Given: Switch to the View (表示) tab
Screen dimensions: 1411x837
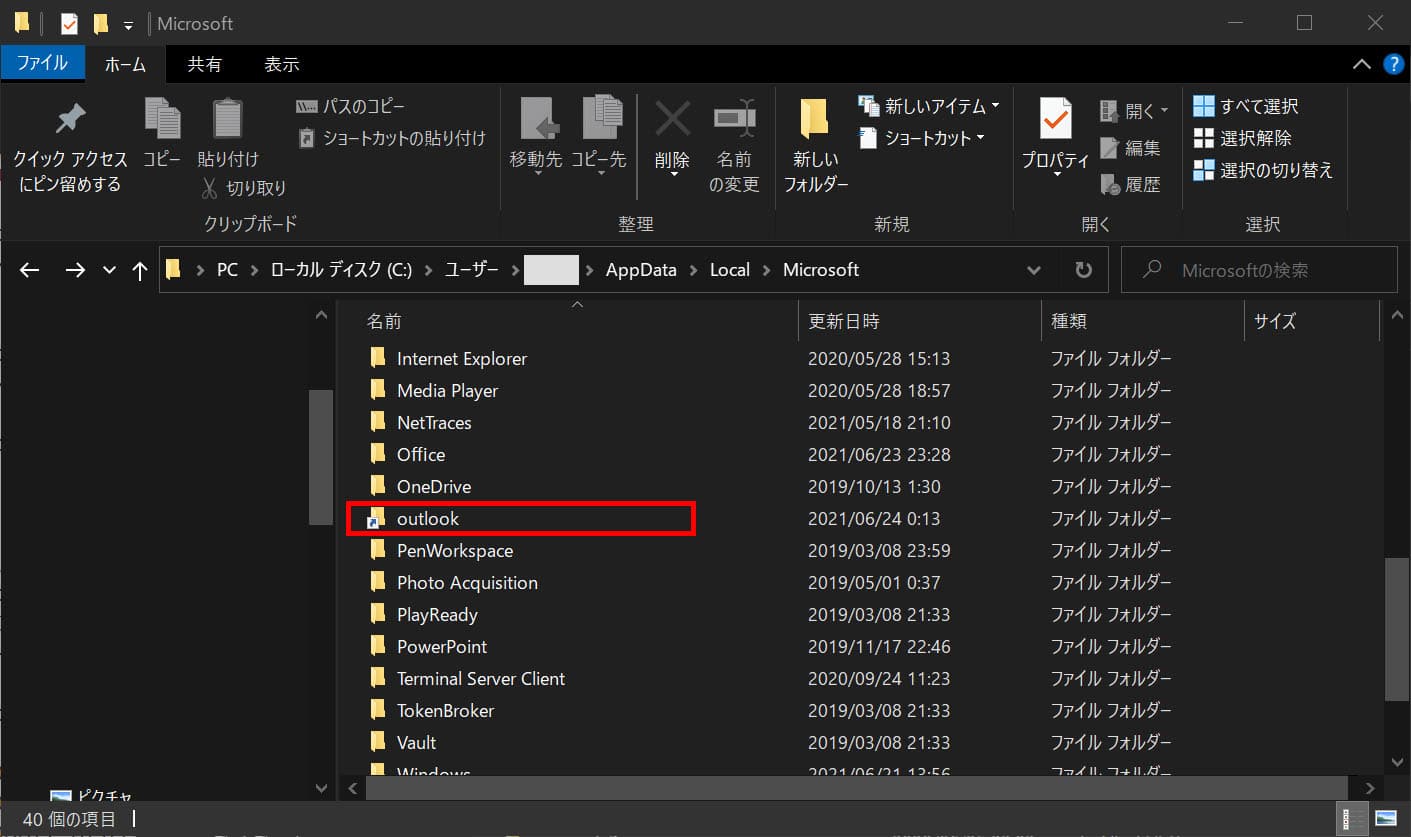Looking at the screenshot, I should click(282, 64).
